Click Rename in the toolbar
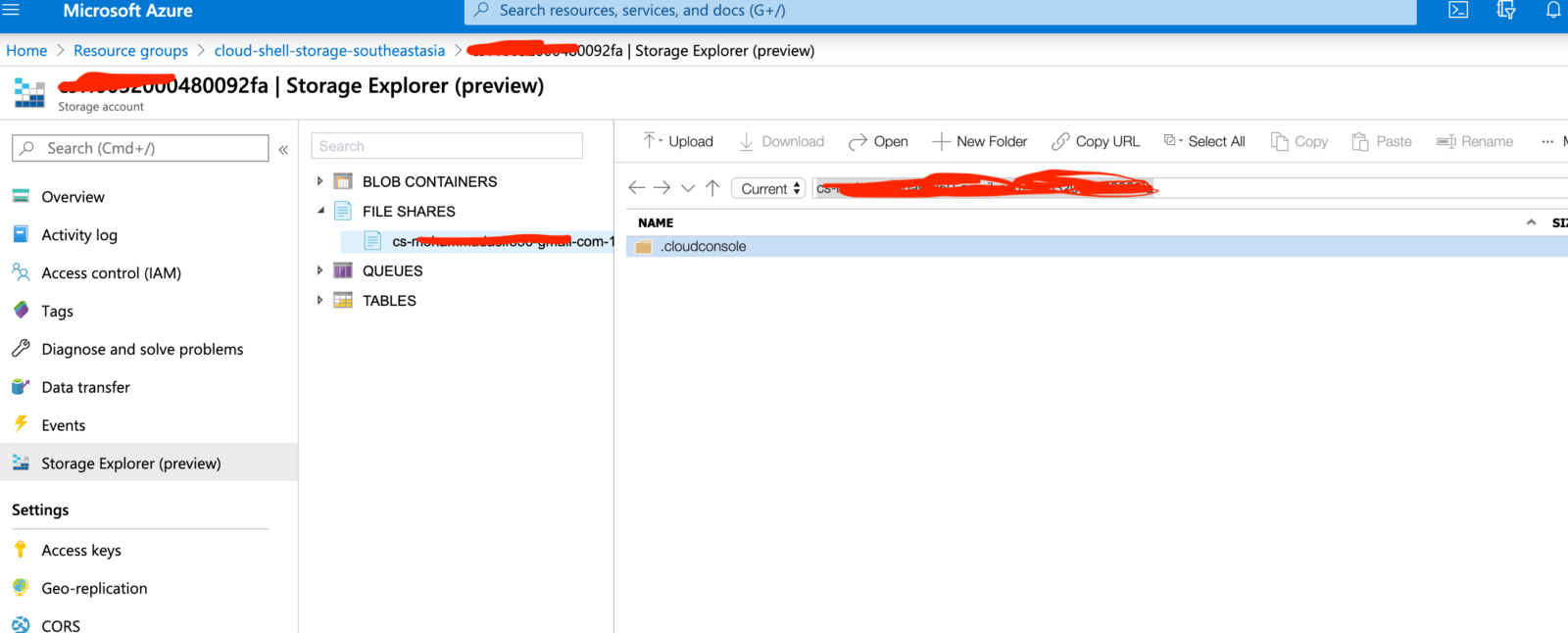Screen dimensions: 1568x633 coord(1475,141)
